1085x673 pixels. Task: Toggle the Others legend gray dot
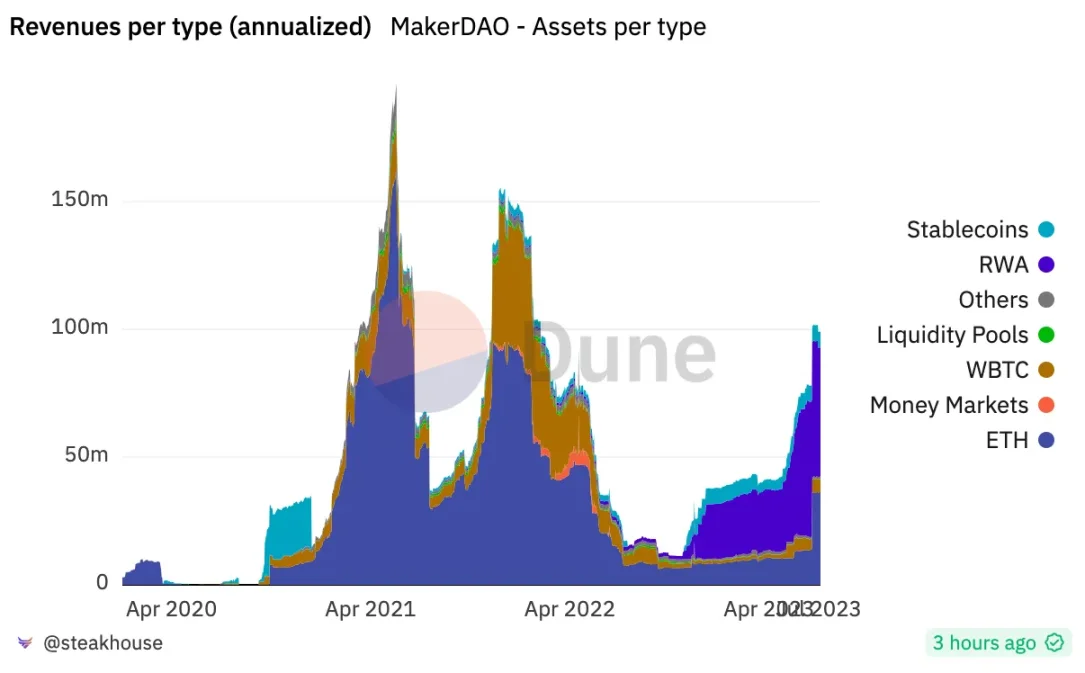point(1046,300)
